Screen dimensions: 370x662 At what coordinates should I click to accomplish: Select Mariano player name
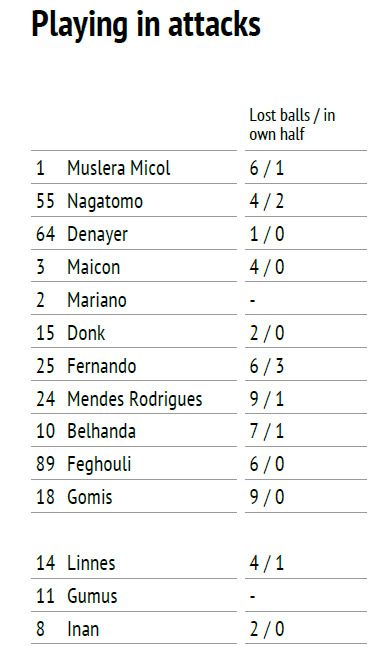pyautogui.click(x=97, y=300)
